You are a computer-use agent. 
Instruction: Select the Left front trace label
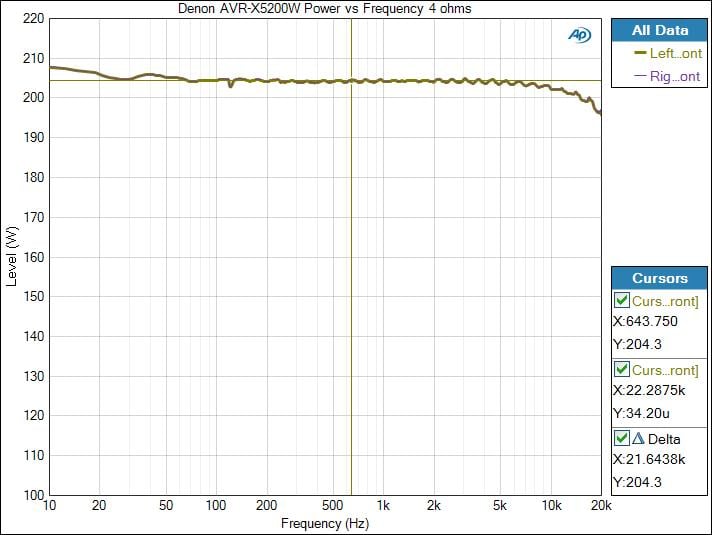[675, 54]
